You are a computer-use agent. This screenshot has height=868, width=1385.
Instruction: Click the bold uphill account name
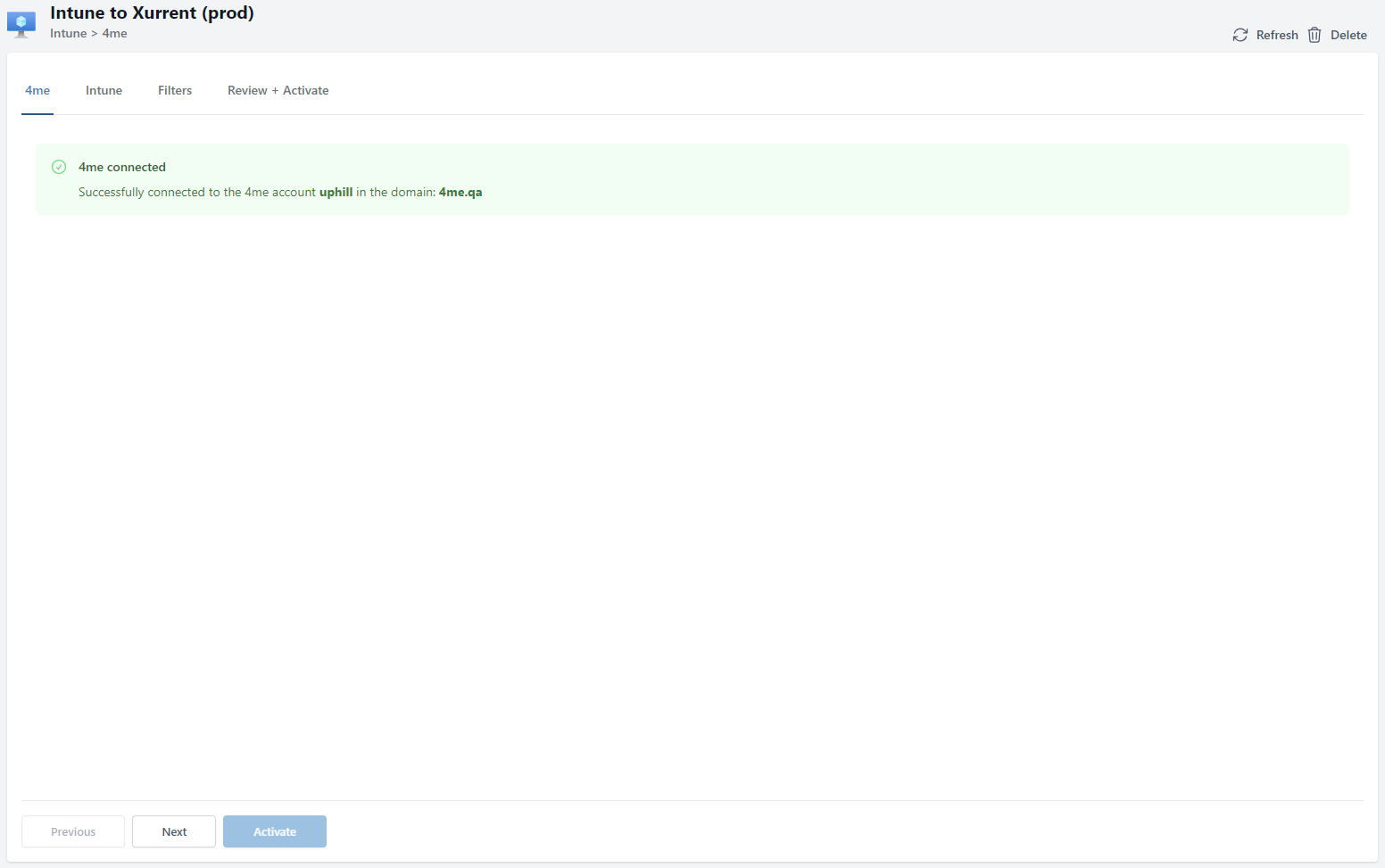pos(336,192)
